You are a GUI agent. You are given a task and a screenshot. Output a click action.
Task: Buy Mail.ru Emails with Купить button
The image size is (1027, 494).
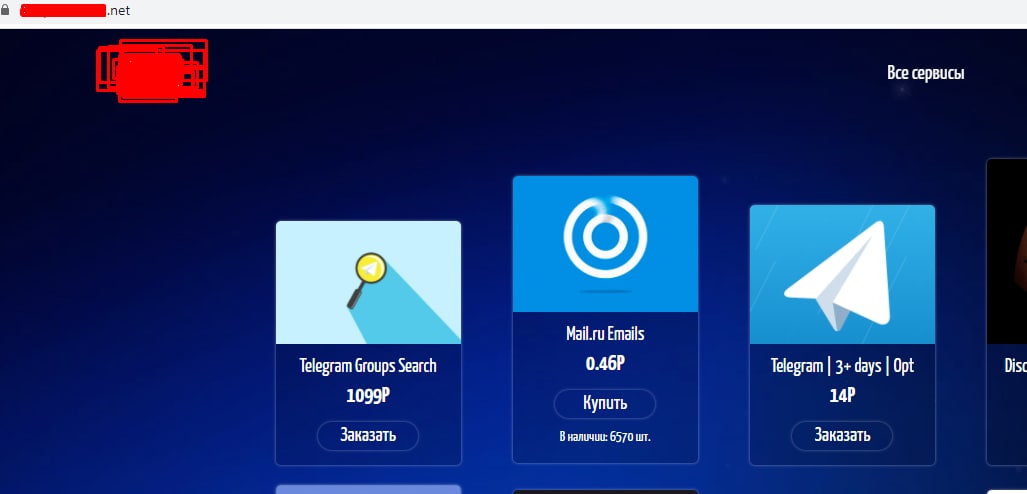click(605, 404)
